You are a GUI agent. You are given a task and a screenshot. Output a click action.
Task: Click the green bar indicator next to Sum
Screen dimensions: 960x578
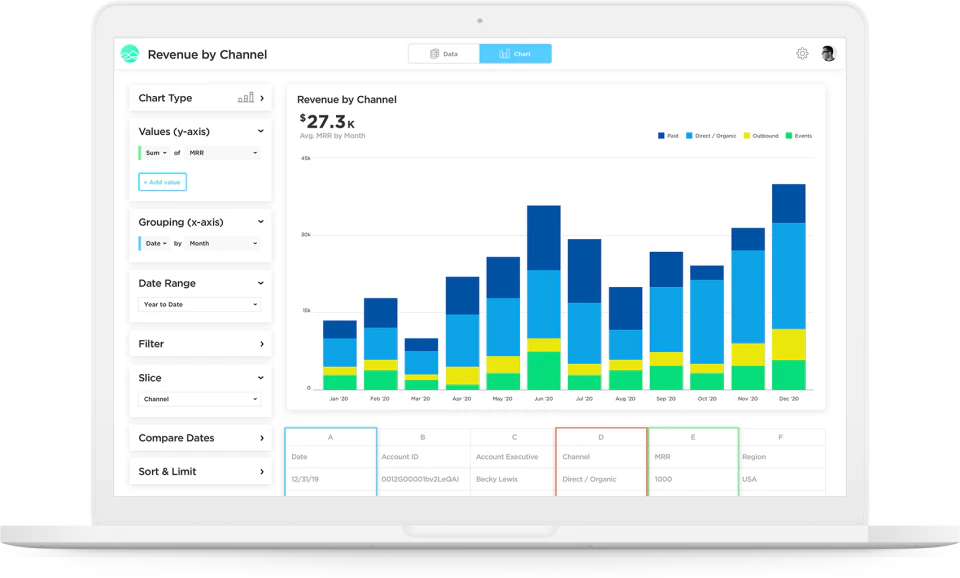tap(140, 152)
